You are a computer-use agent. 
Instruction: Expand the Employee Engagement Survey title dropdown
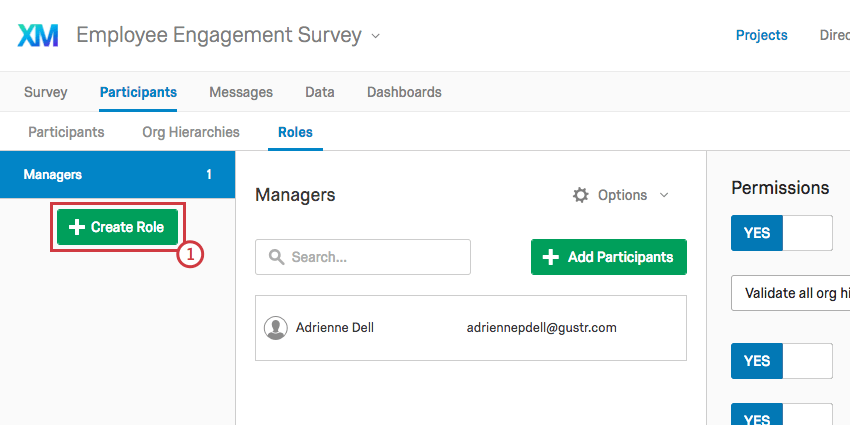click(375, 36)
